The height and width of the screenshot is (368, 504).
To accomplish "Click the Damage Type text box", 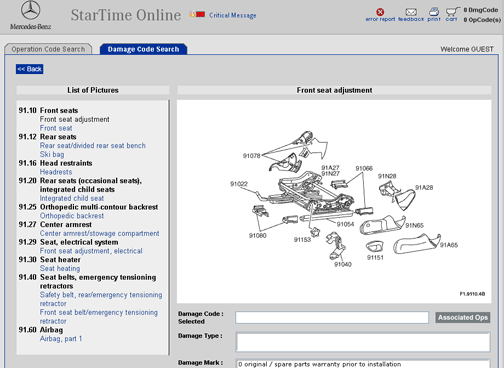I will click(363, 342).
